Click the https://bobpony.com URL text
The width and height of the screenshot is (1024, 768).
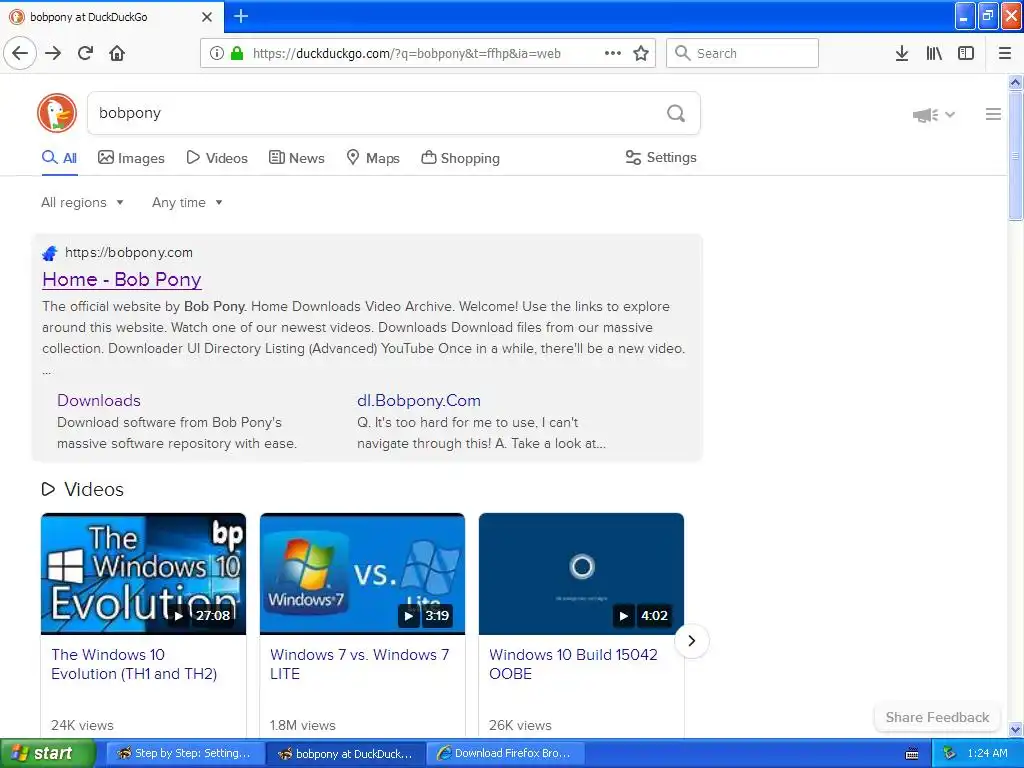pyautogui.click(x=129, y=253)
